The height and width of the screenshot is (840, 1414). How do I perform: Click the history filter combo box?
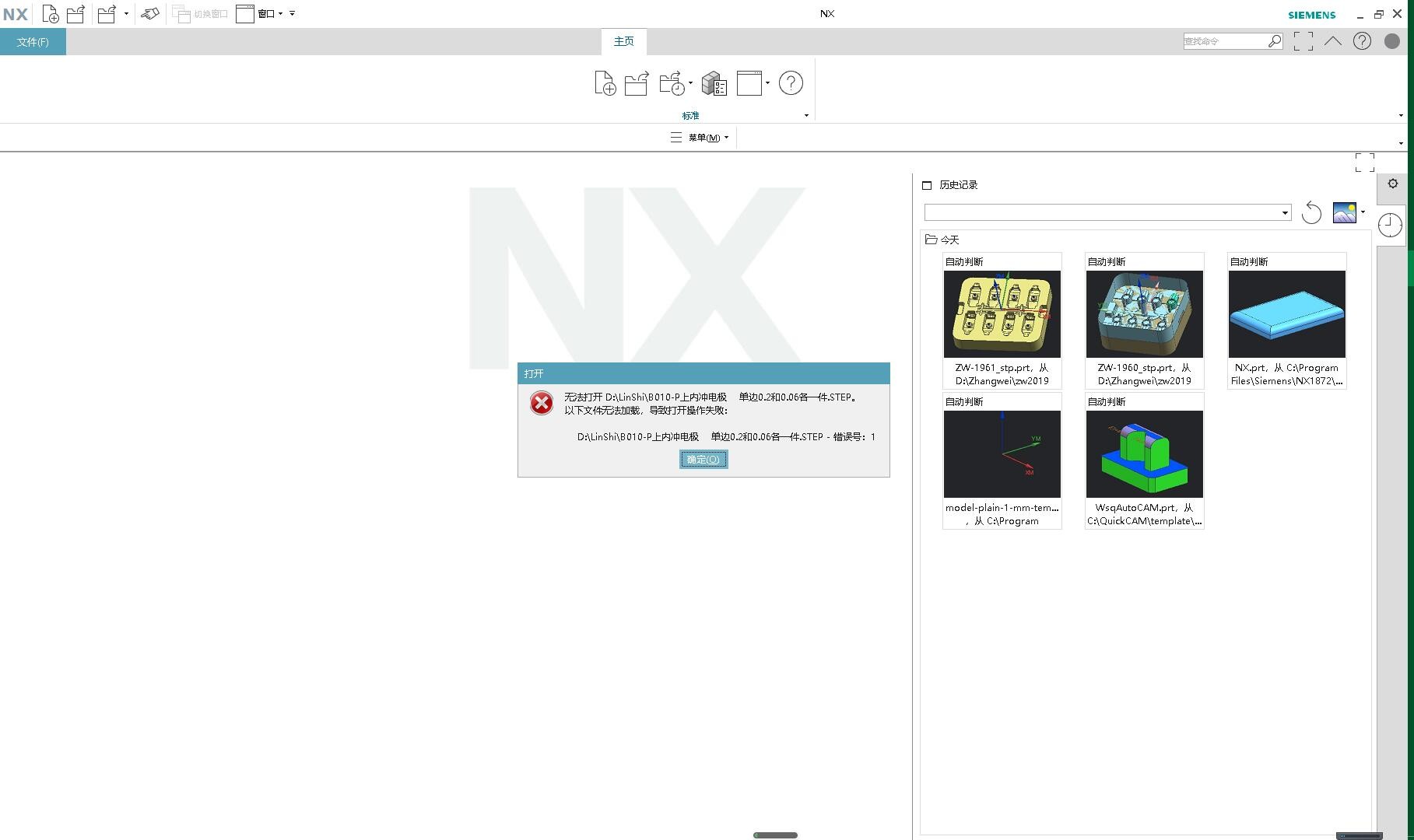[1107, 212]
